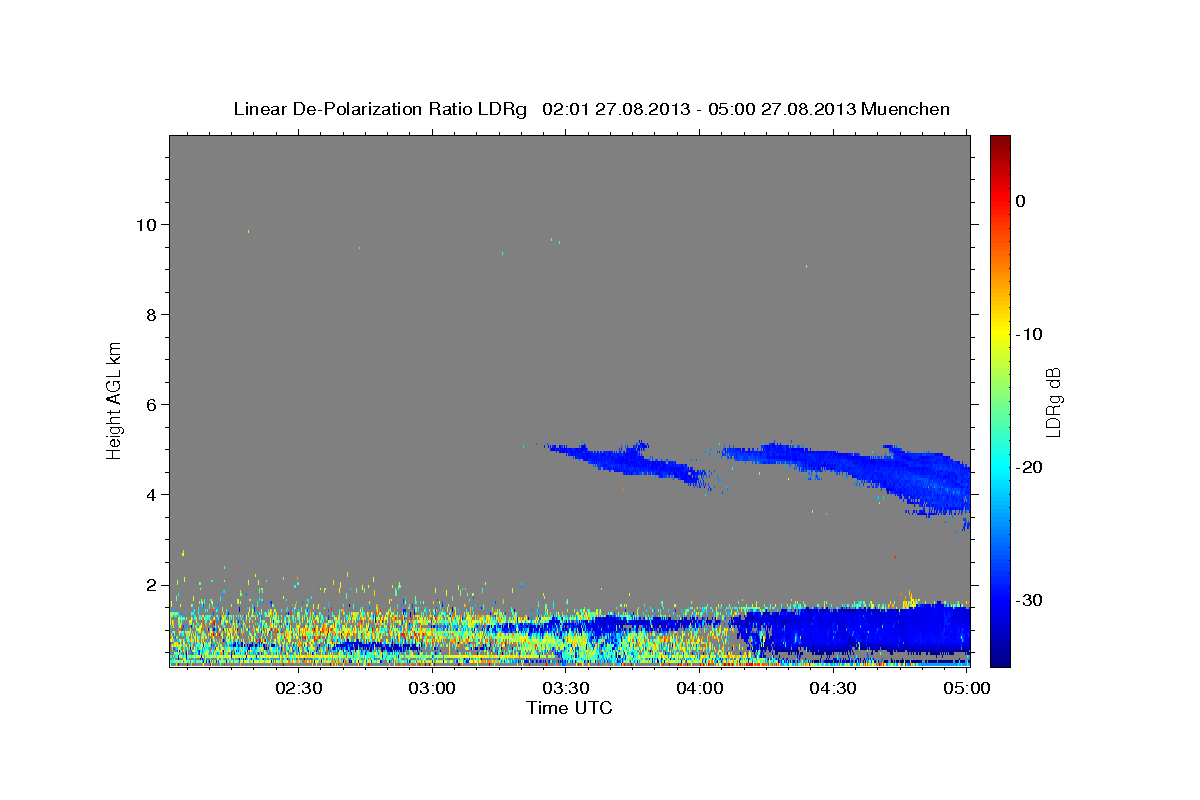Click the 05:00 time tick label

pyautogui.click(x=966, y=688)
